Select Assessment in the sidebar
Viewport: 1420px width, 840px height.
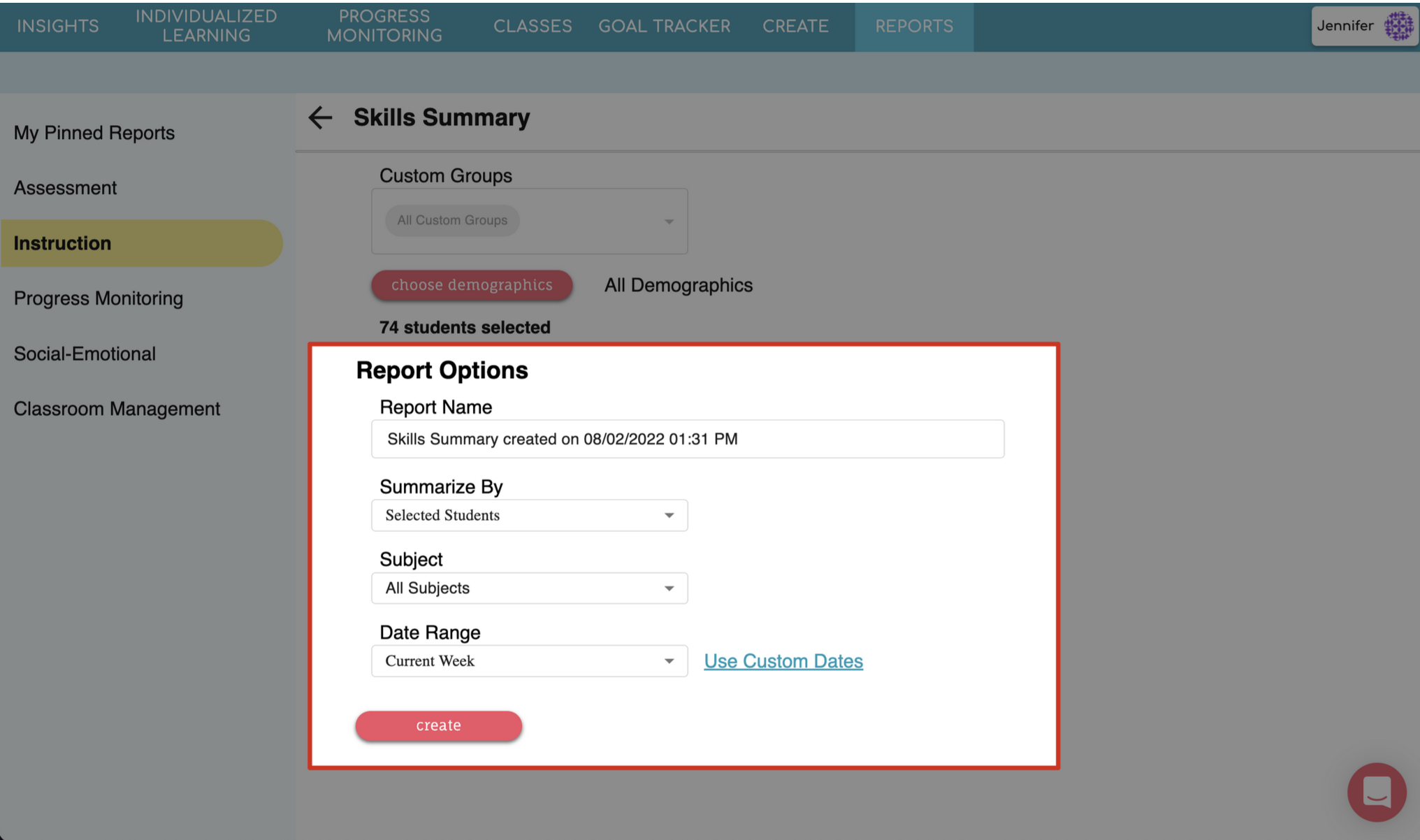click(x=65, y=188)
